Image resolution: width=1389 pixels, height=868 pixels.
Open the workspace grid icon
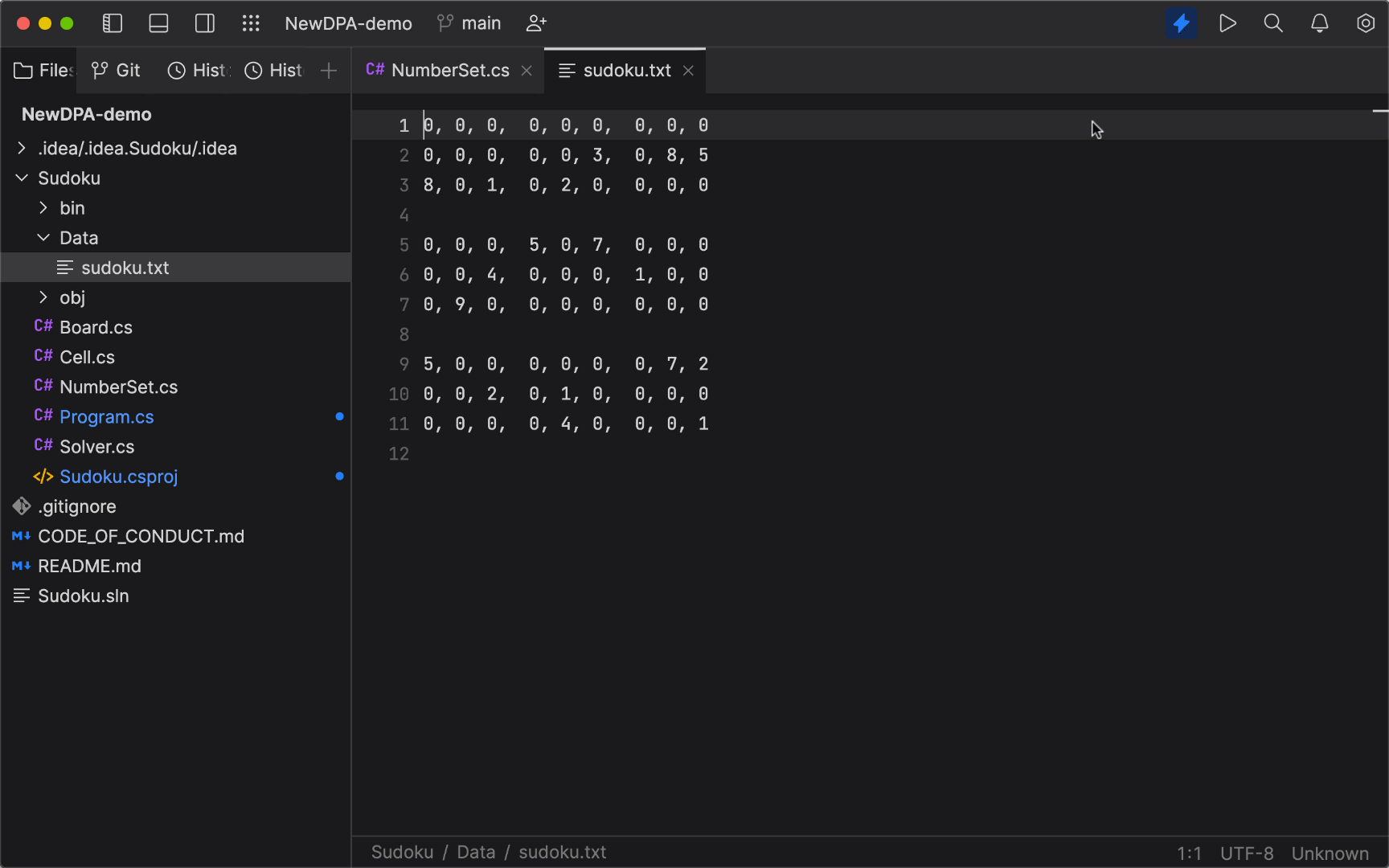click(251, 23)
